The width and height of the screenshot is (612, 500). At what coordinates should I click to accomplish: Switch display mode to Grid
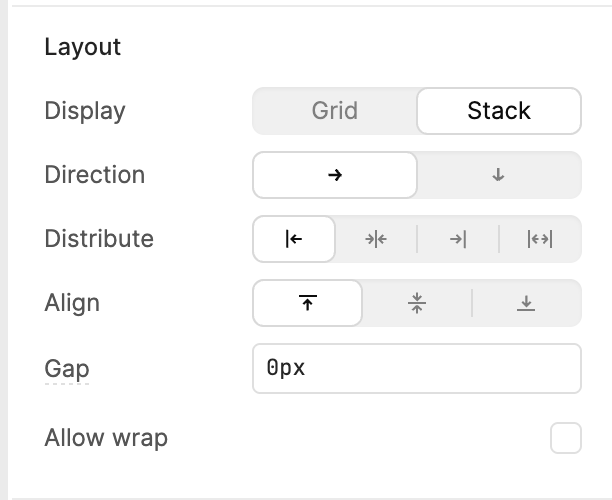click(x=334, y=111)
